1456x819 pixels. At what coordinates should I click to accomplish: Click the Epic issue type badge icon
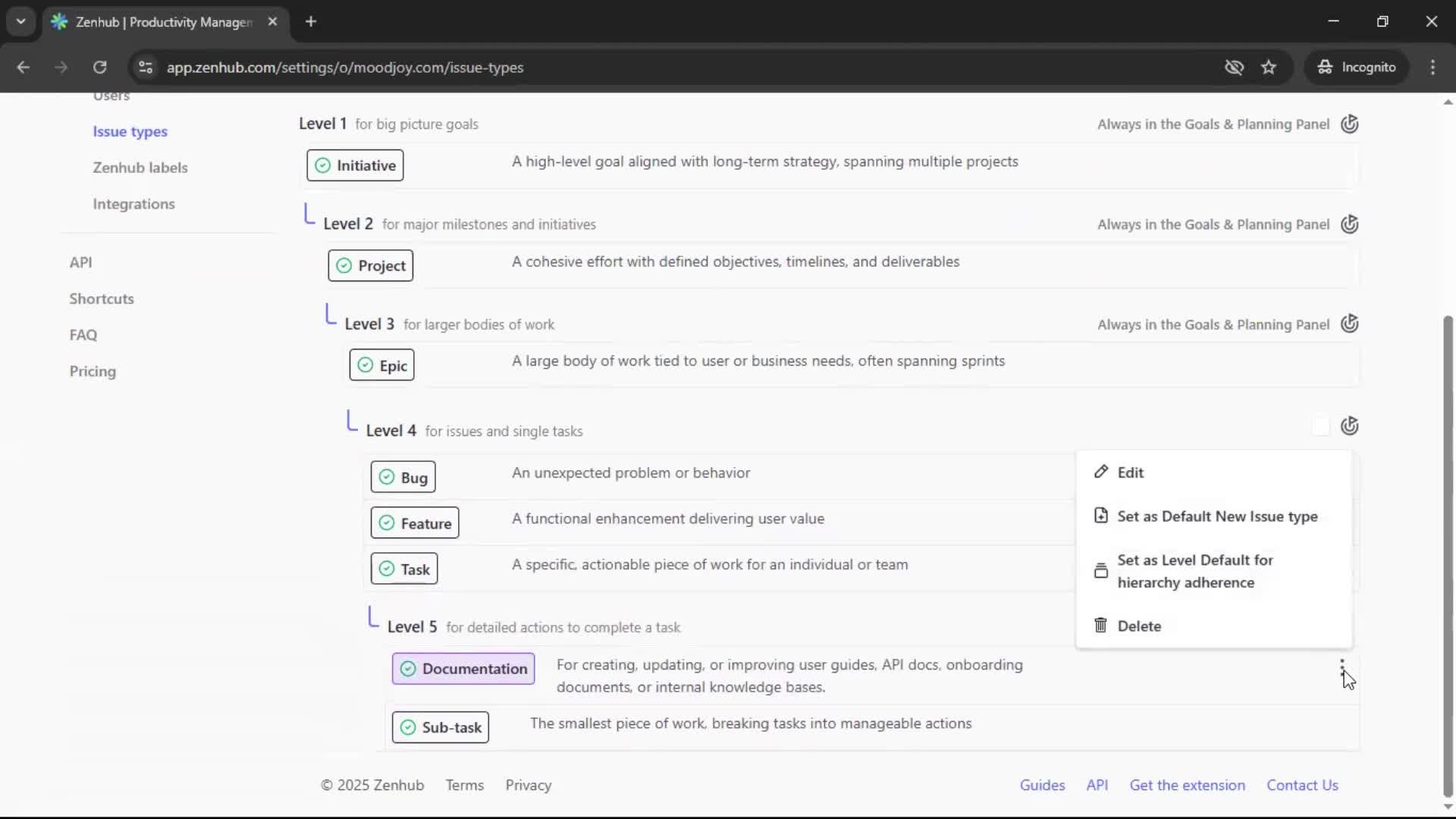pyautogui.click(x=365, y=365)
